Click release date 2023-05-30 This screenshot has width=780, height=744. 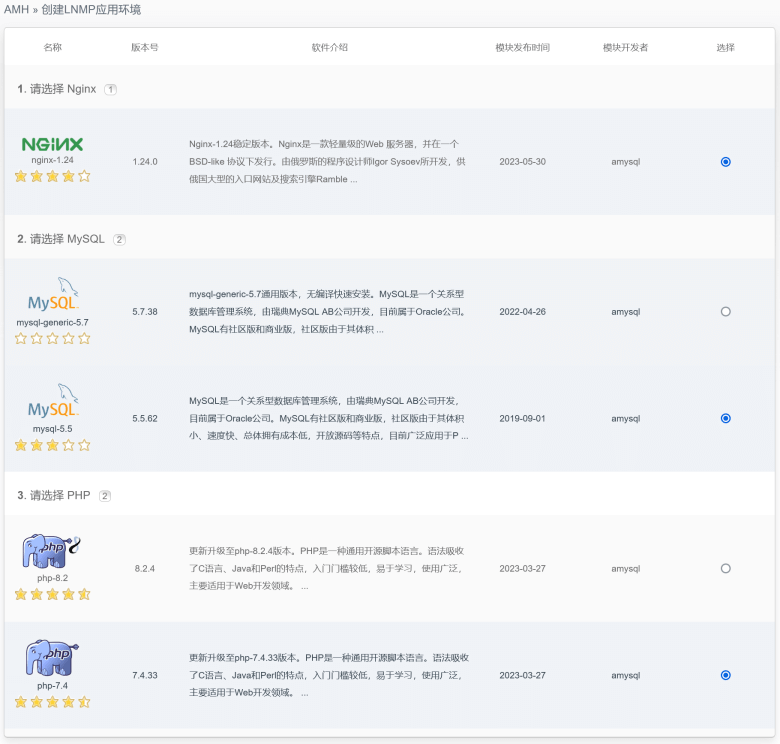coord(522,162)
